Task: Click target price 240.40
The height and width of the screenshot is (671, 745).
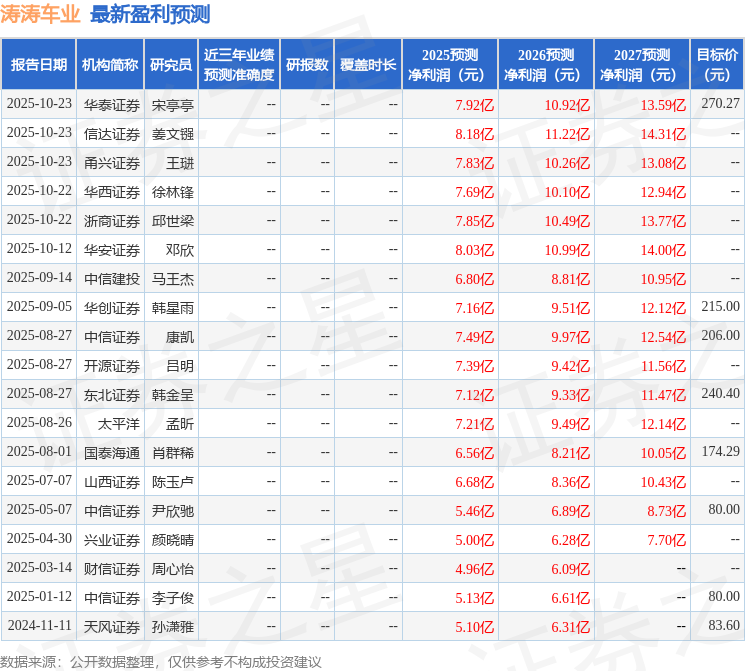Action: pos(720,393)
